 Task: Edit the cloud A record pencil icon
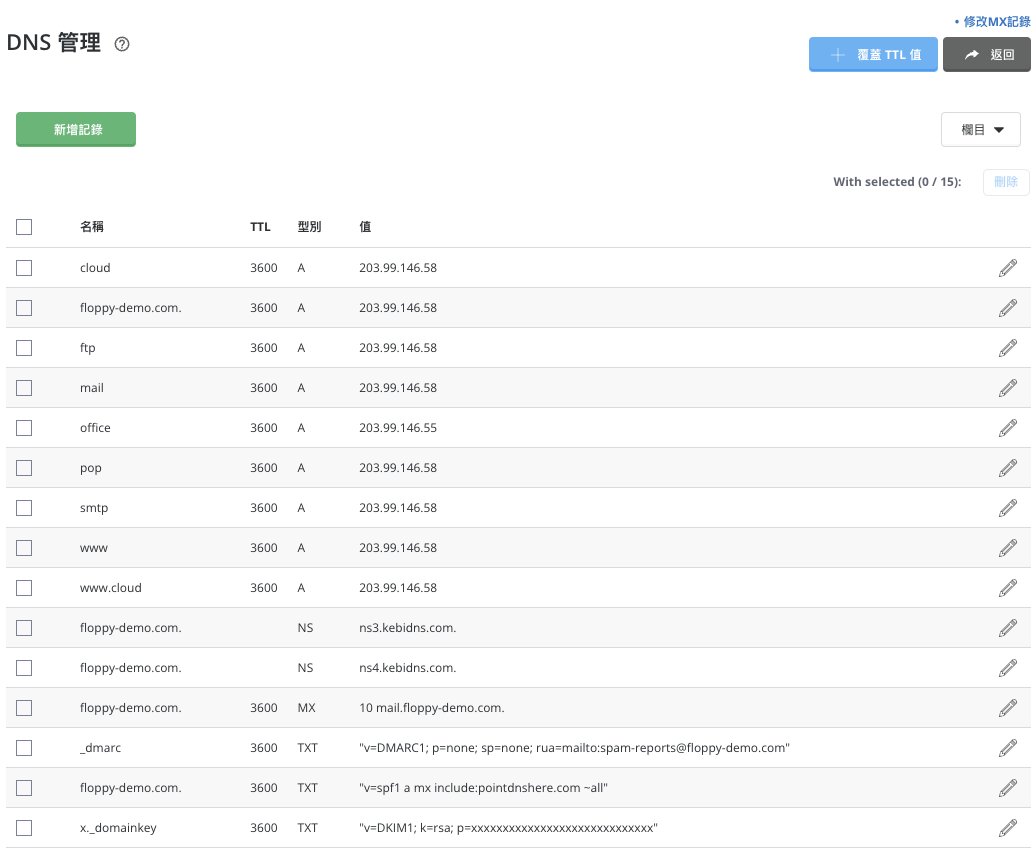click(1007, 268)
